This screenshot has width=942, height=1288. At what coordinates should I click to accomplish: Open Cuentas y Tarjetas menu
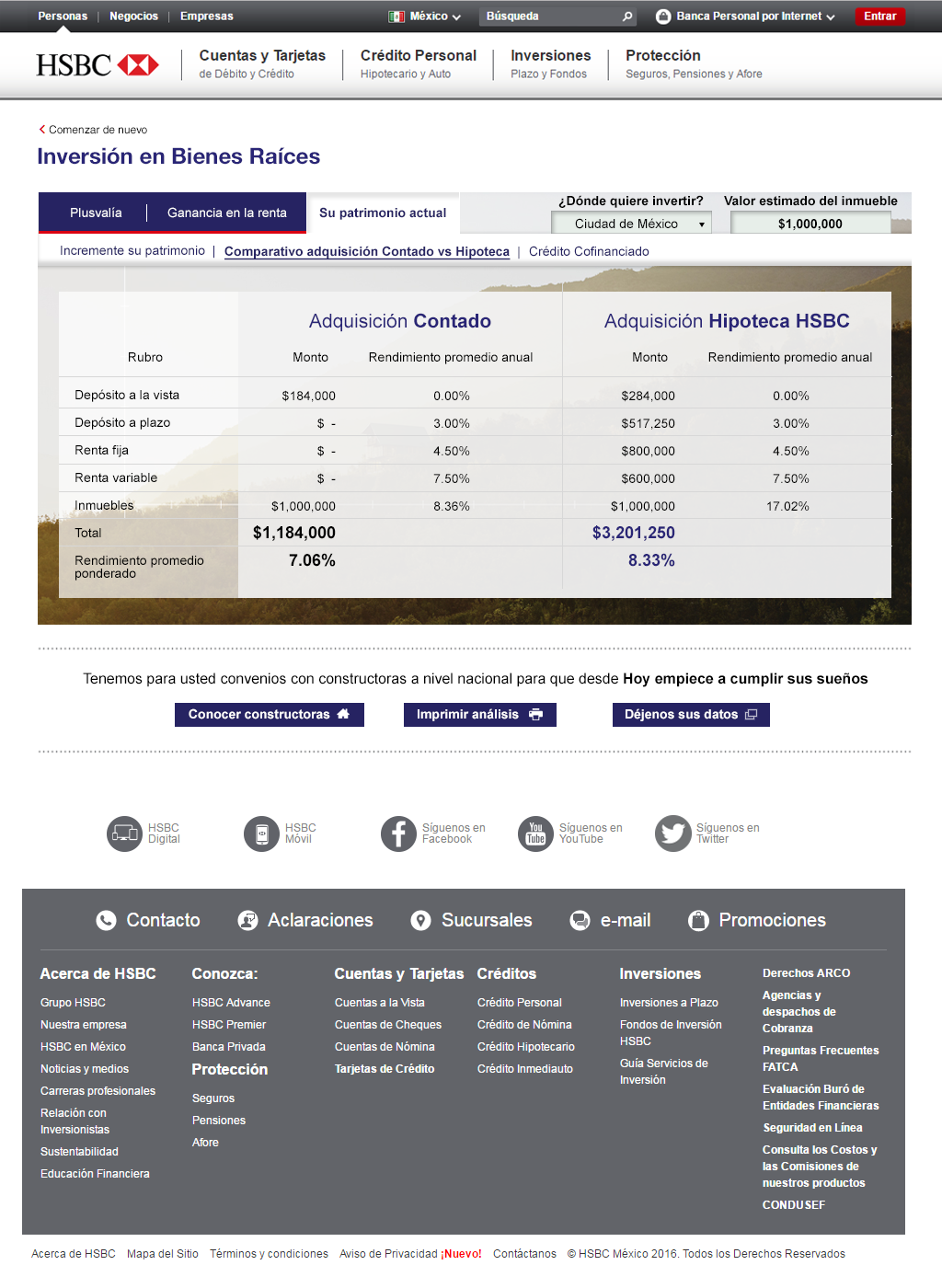pyautogui.click(x=262, y=63)
